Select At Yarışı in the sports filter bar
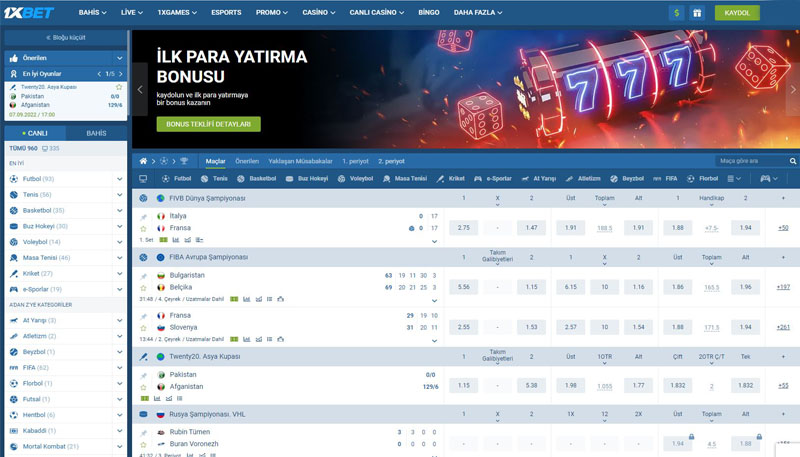The image size is (800, 457). pos(538,179)
